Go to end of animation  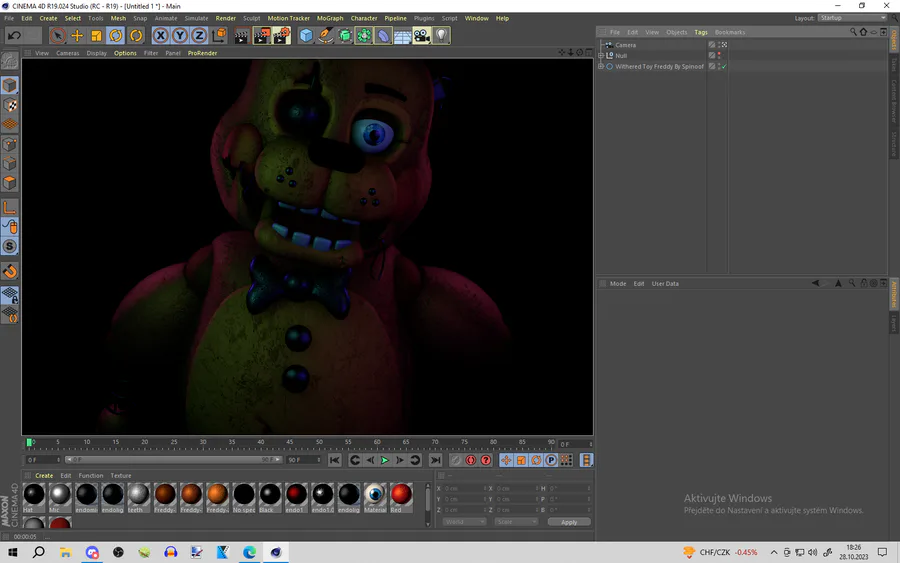(x=436, y=460)
